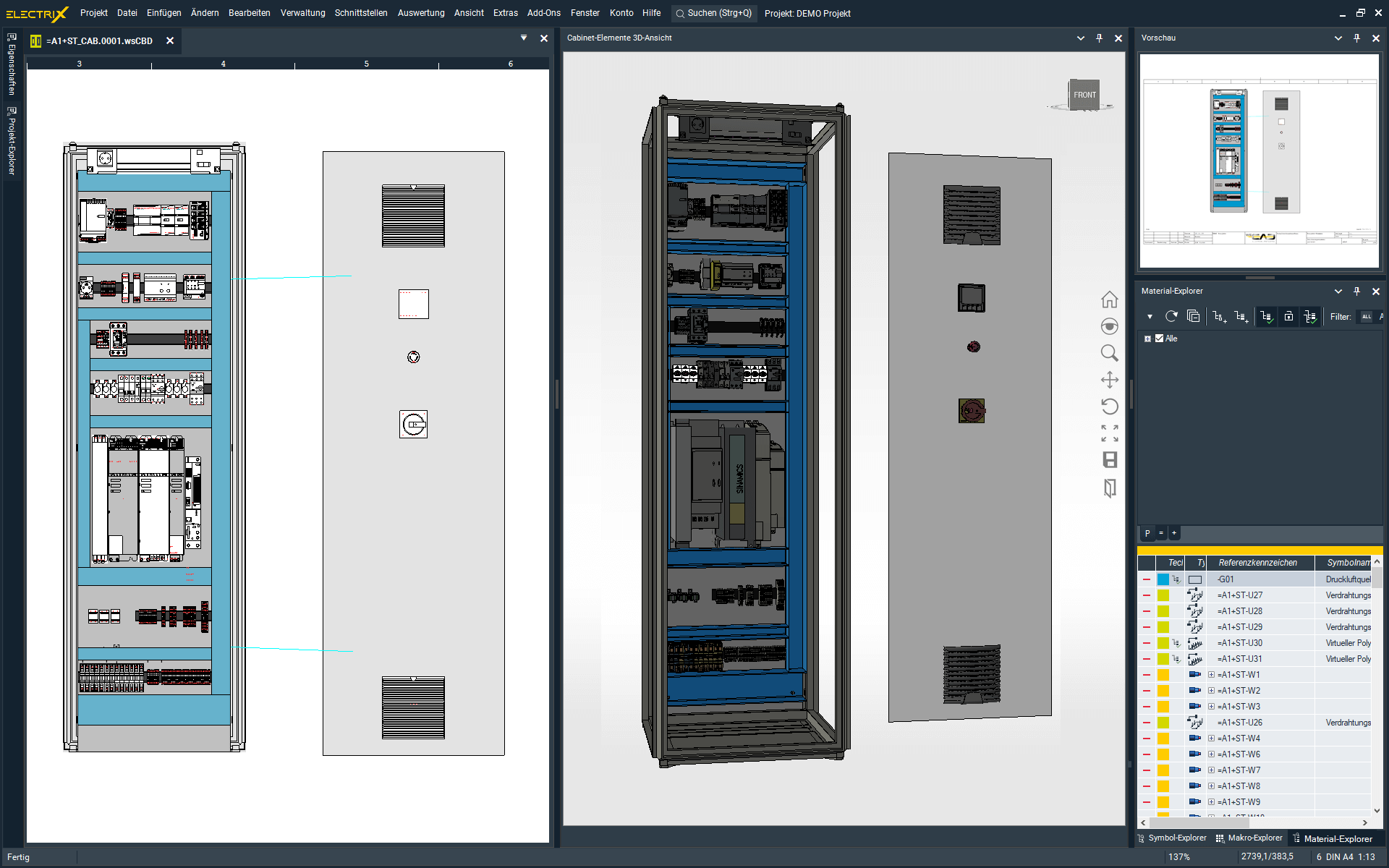Sort by Referenzkennzeichen column header
Viewport: 1389px width, 868px height.
click(x=1257, y=563)
